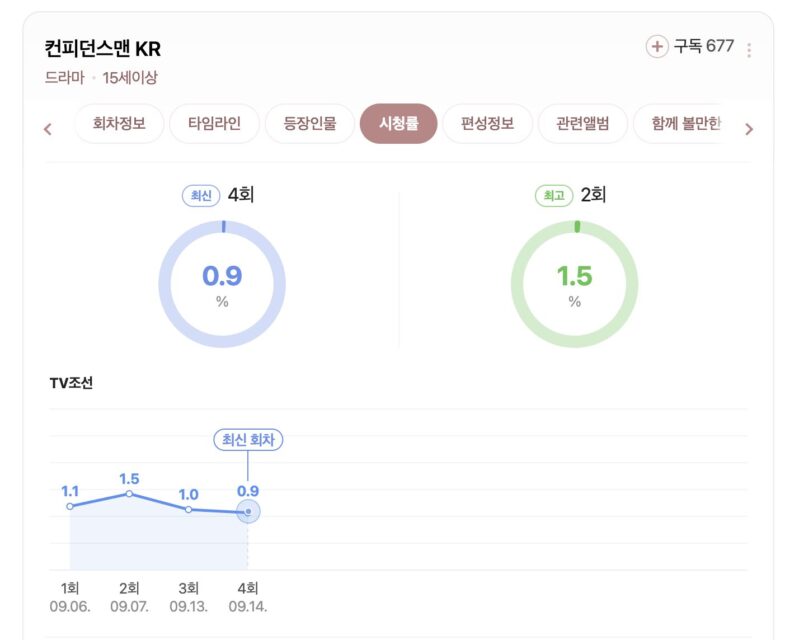Viewport: 799px width, 640px height.
Task: Go to the 편성정보 tab
Action: [487, 125]
